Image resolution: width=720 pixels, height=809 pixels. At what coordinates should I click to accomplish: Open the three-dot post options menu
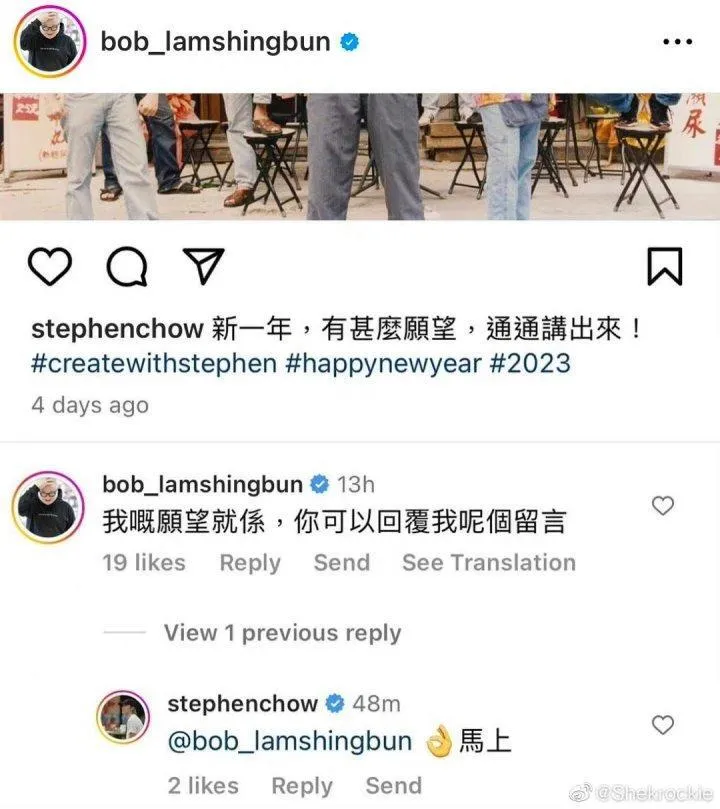click(677, 41)
